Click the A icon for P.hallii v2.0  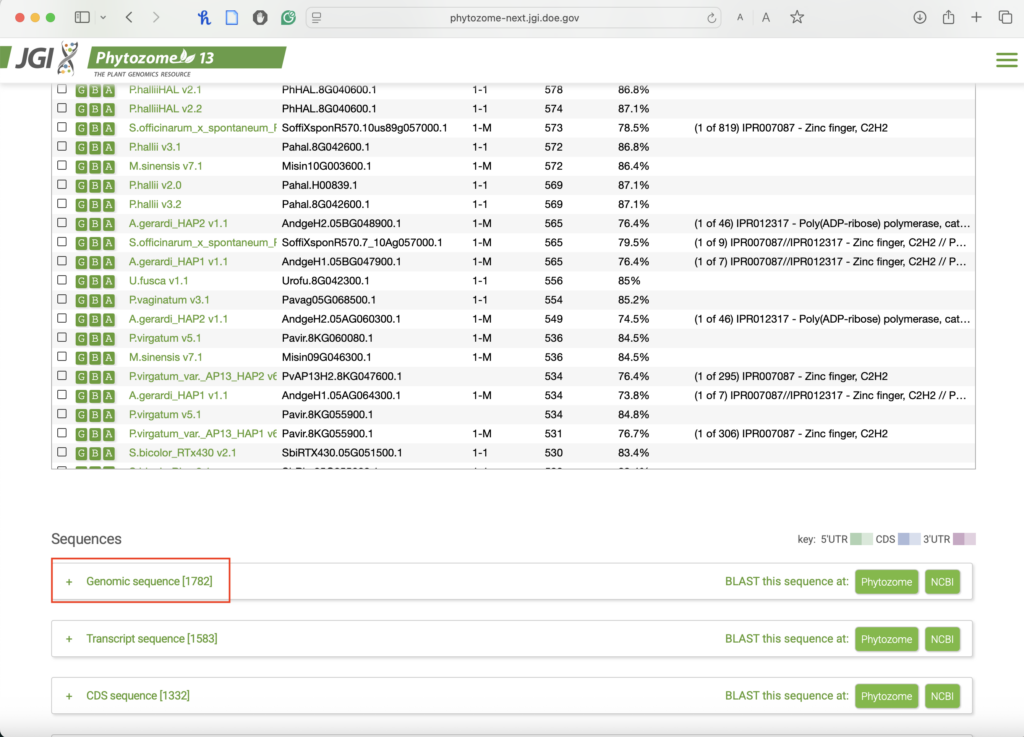click(x=108, y=185)
